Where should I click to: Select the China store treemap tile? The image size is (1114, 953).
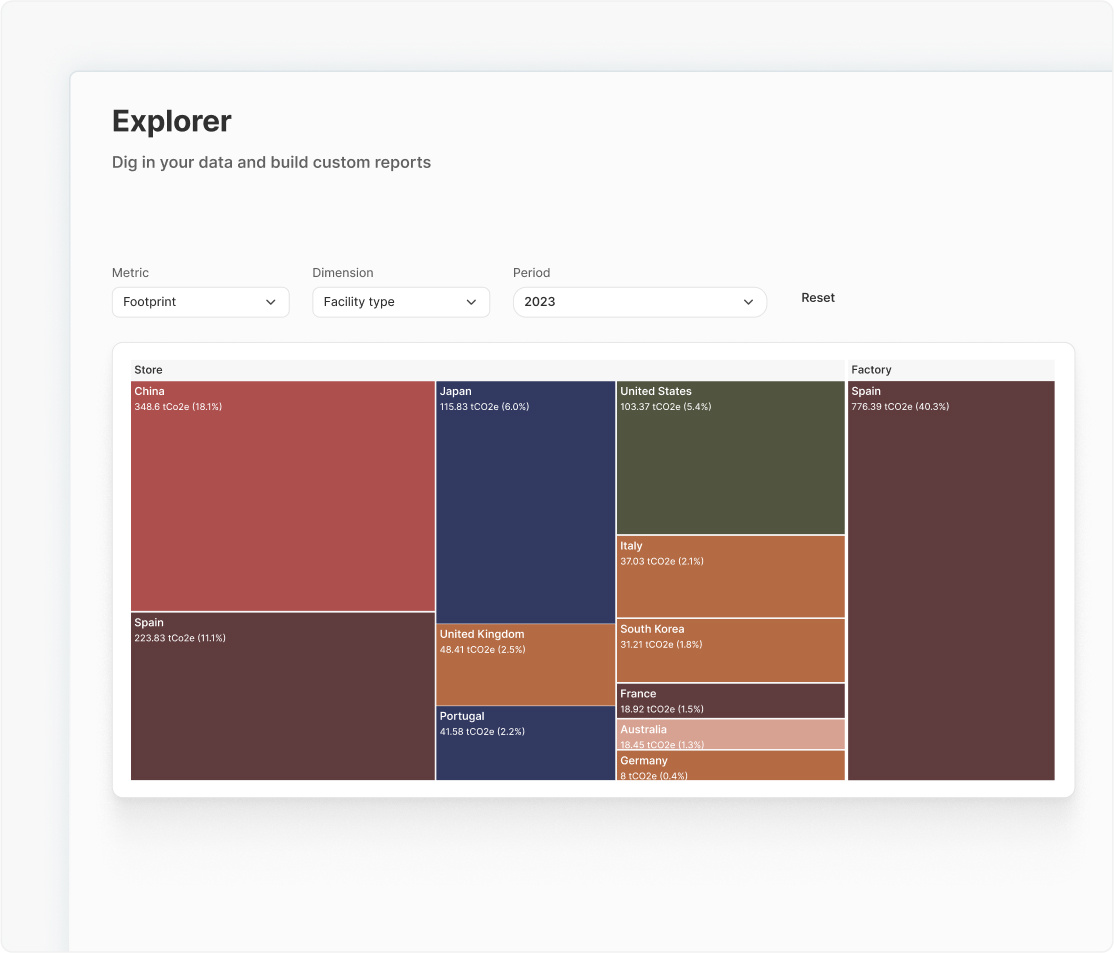283,496
